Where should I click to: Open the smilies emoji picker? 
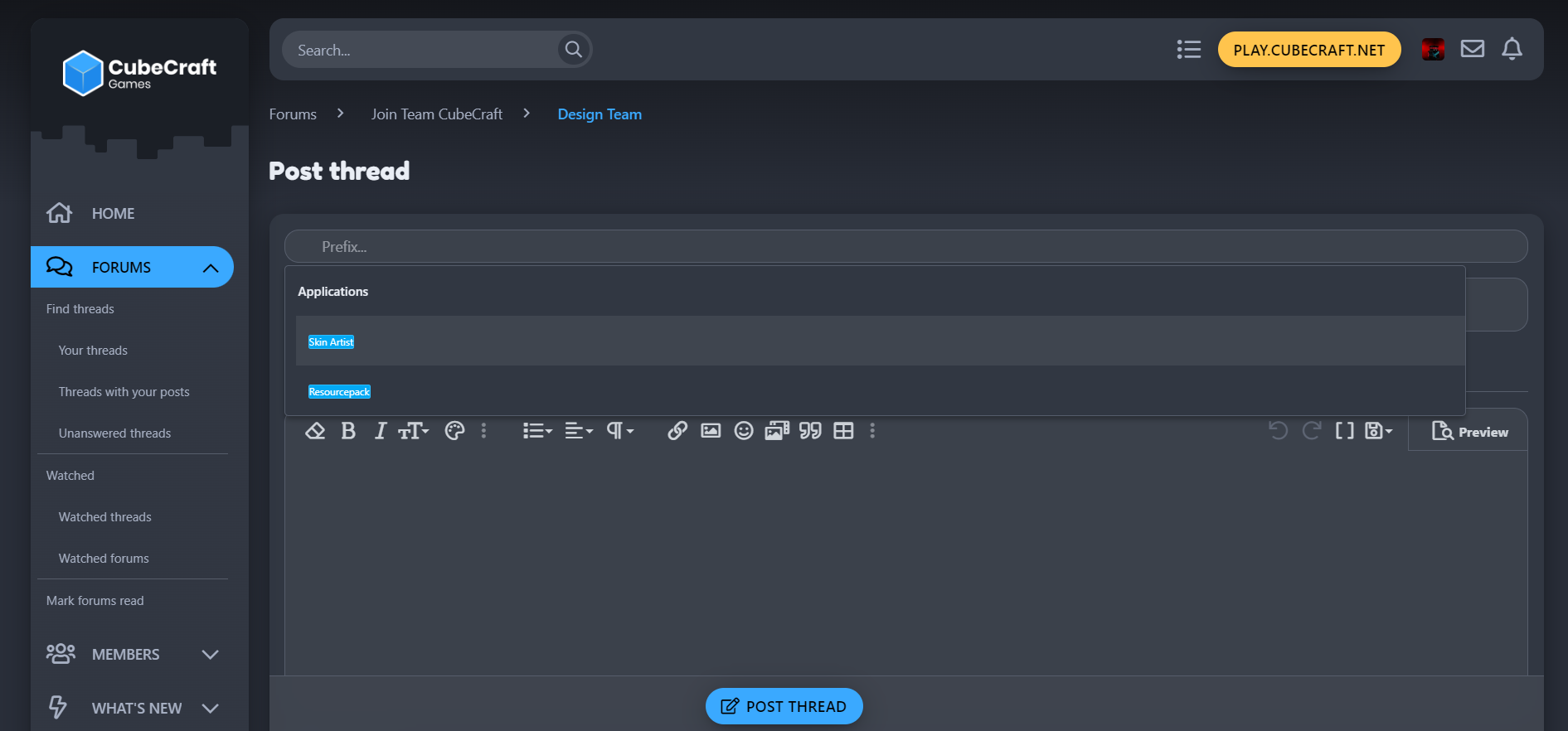coord(744,430)
